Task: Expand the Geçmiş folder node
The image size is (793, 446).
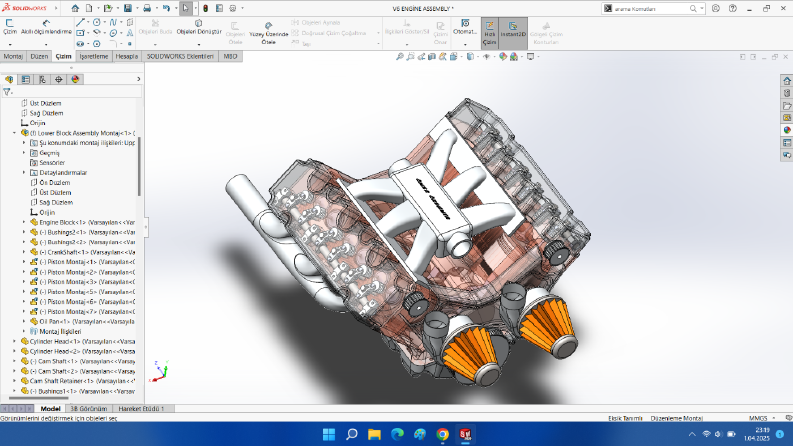Action: pos(24,153)
